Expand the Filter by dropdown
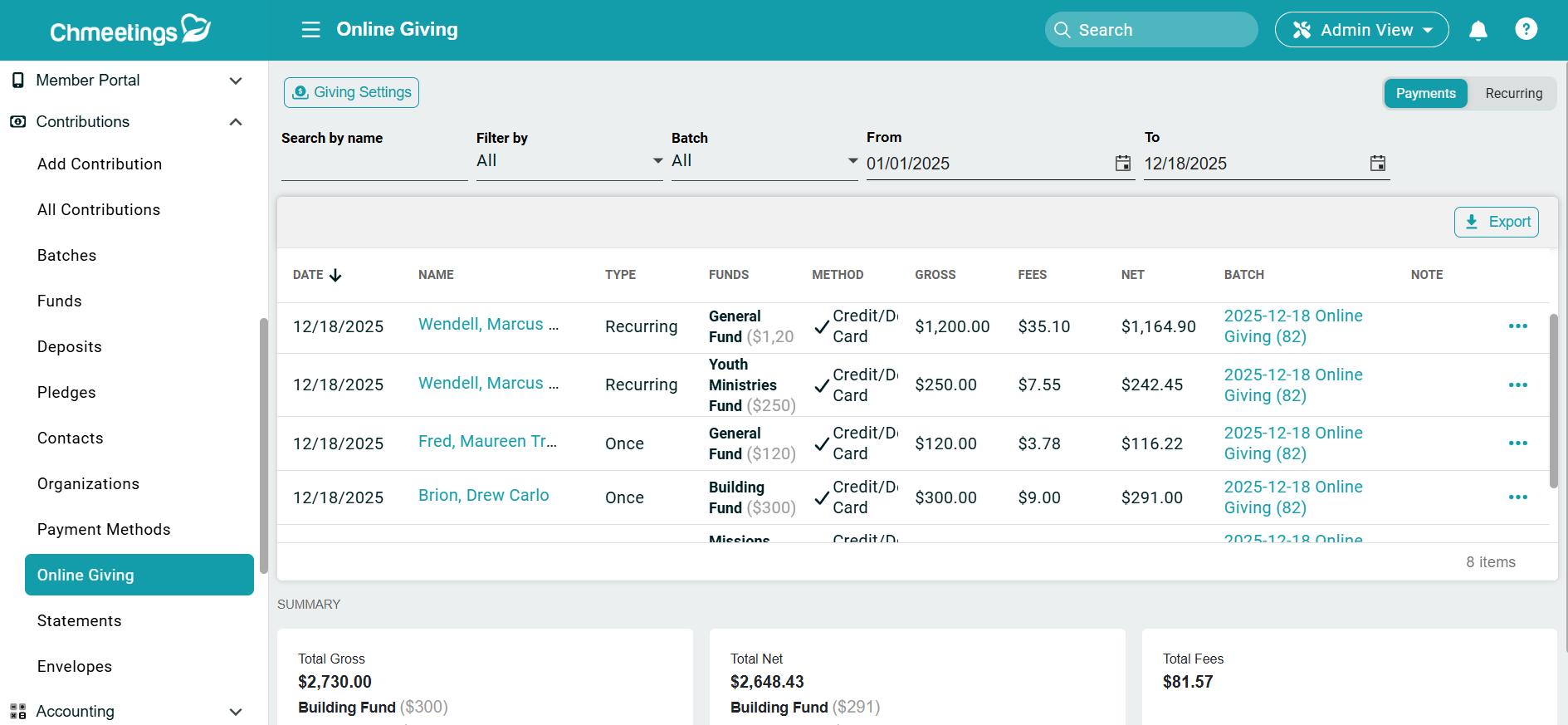1568x725 pixels. click(x=569, y=161)
